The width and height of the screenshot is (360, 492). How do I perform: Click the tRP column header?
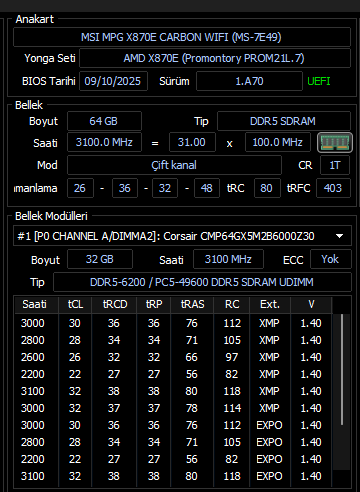tap(154, 304)
